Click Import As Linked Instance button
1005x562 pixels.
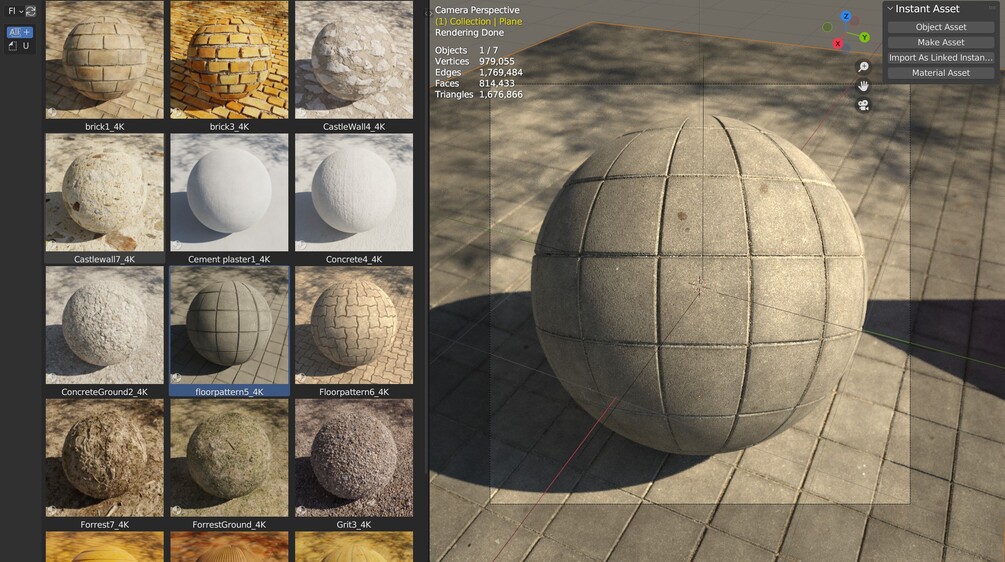tap(940, 58)
